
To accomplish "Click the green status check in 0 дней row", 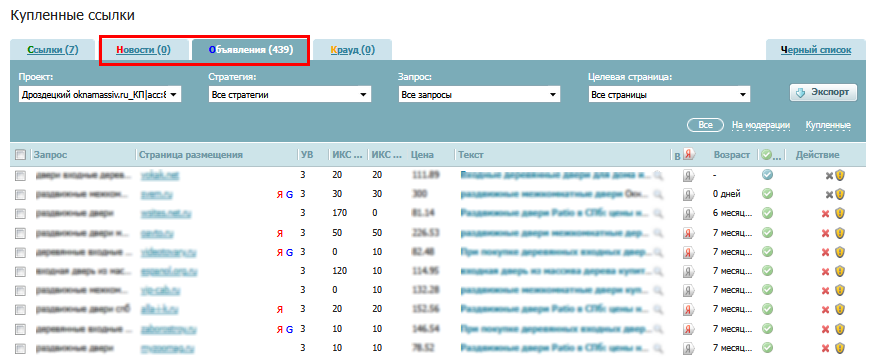I will click(x=768, y=194).
